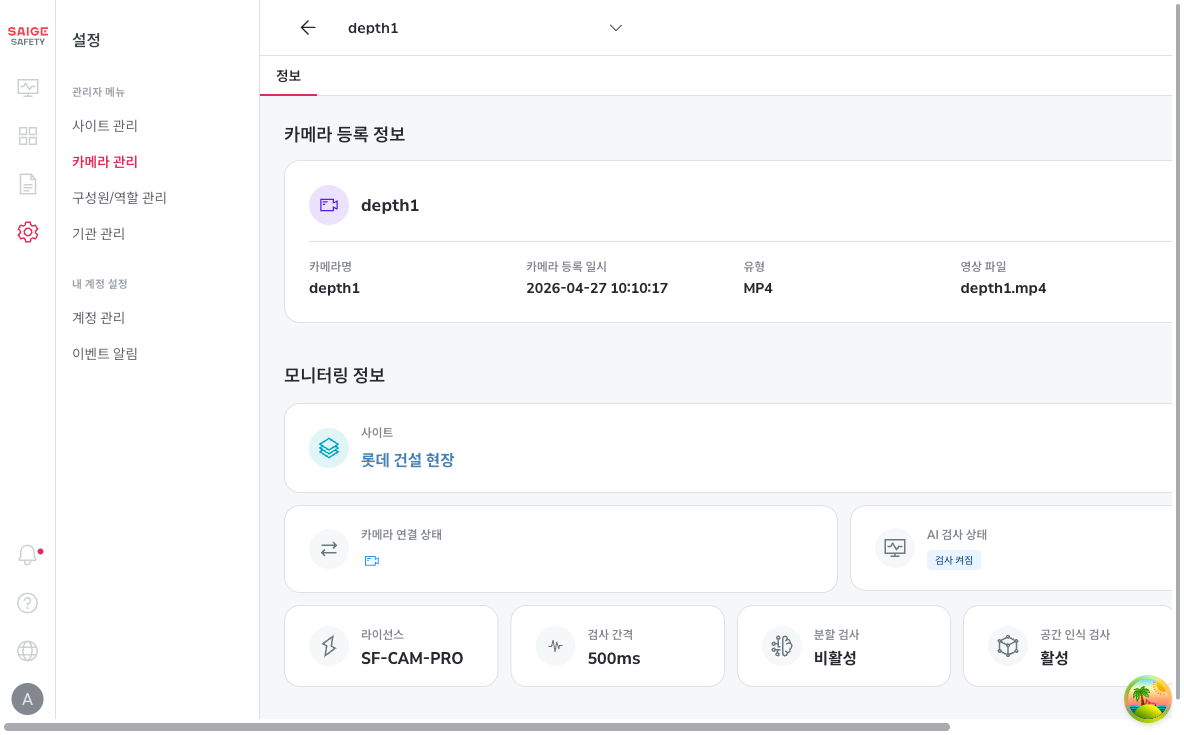Open 이벤트 알림 settings
Viewport: 1184px width, 735px height.
(x=105, y=354)
